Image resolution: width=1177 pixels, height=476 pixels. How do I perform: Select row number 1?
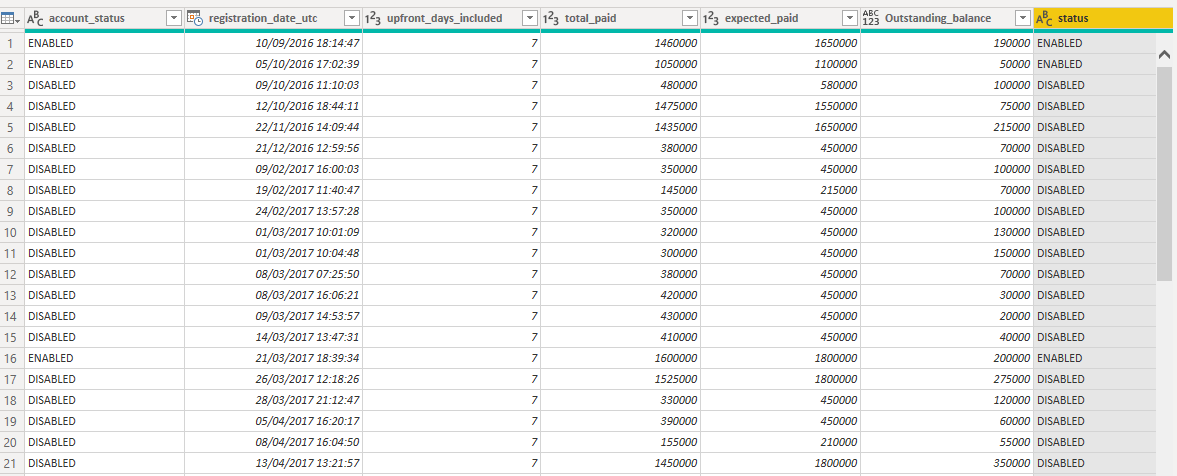12,44
